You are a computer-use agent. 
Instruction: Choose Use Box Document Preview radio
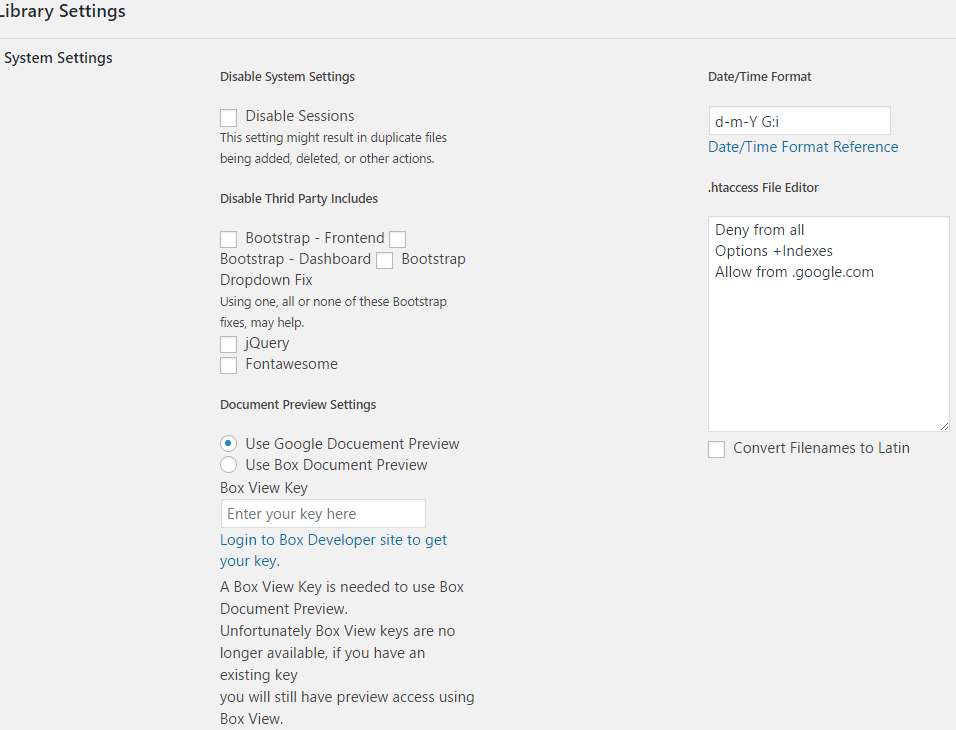click(x=229, y=465)
